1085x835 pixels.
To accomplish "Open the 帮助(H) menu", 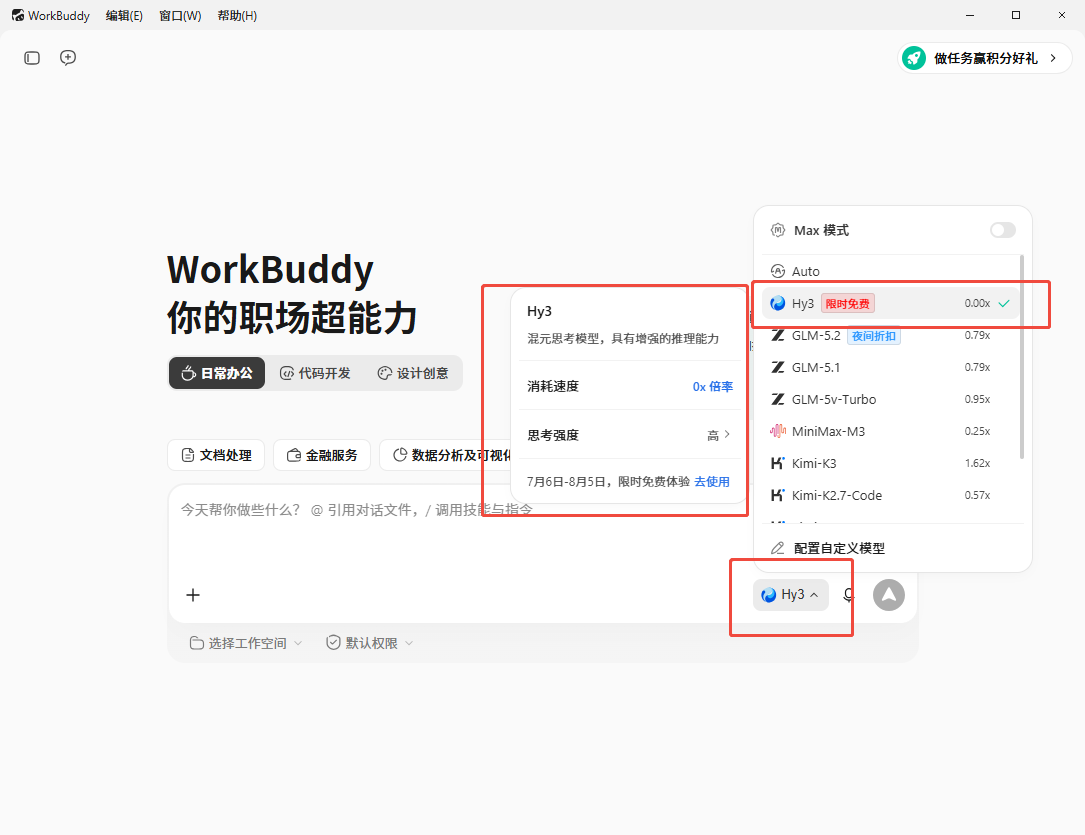I will pos(237,15).
